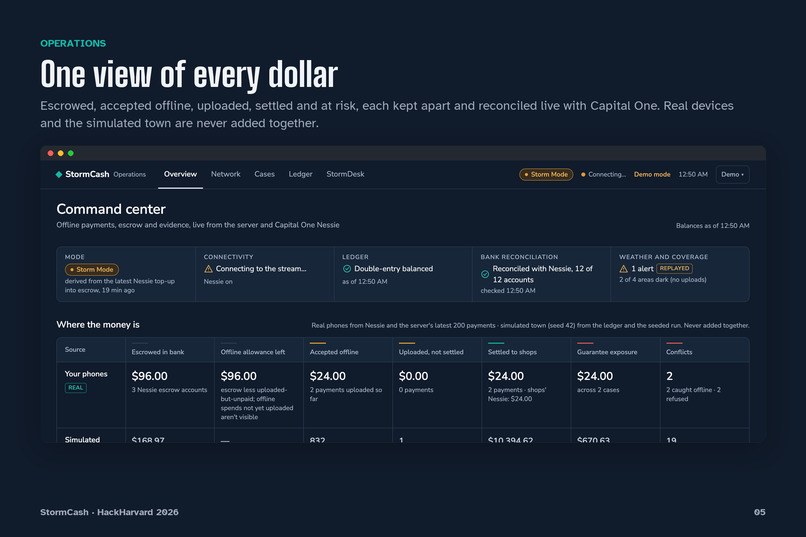The image size is (806, 537).
Task: Click the 'Guarantee exposure' column header
Action: 607,352
